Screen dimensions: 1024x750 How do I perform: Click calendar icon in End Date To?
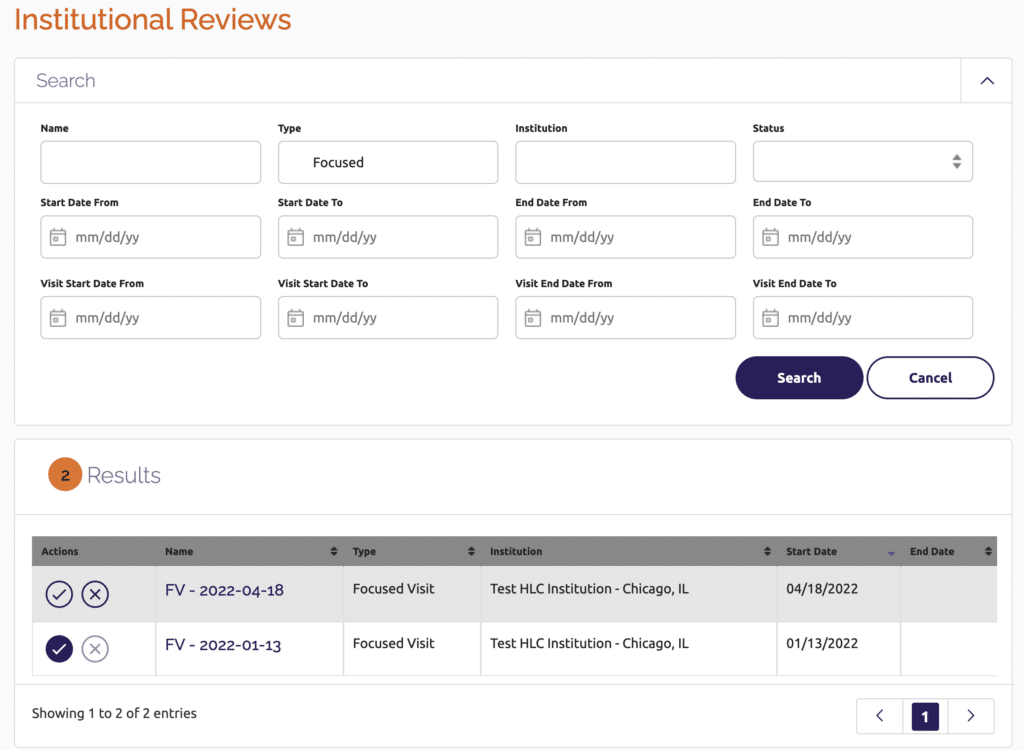point(770,237)
